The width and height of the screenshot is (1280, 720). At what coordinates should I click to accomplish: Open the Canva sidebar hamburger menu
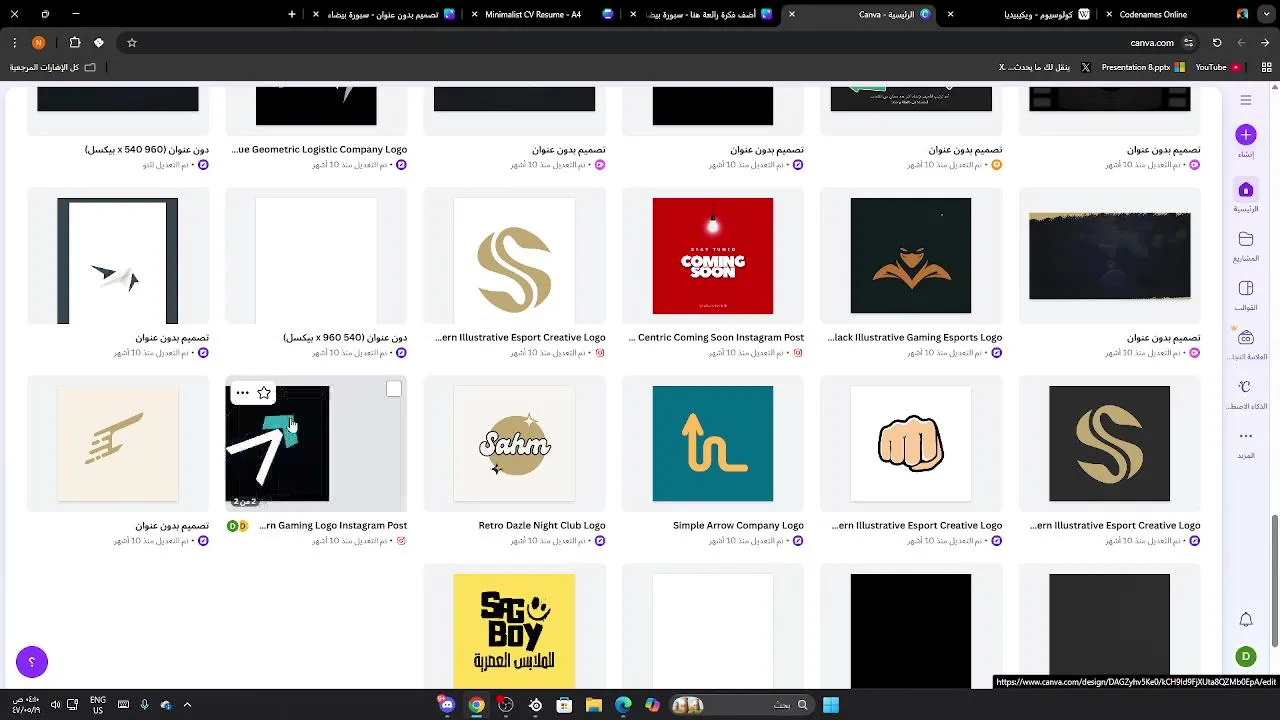tap(1246, 100)
